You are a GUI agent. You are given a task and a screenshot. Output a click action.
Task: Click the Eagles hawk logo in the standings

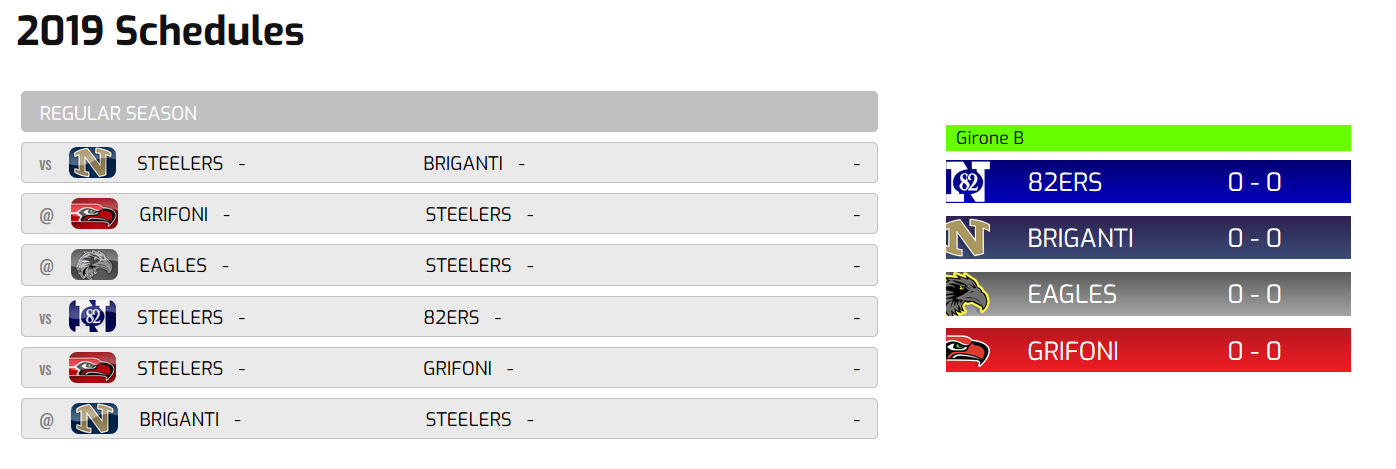click(x=968, y=294)
